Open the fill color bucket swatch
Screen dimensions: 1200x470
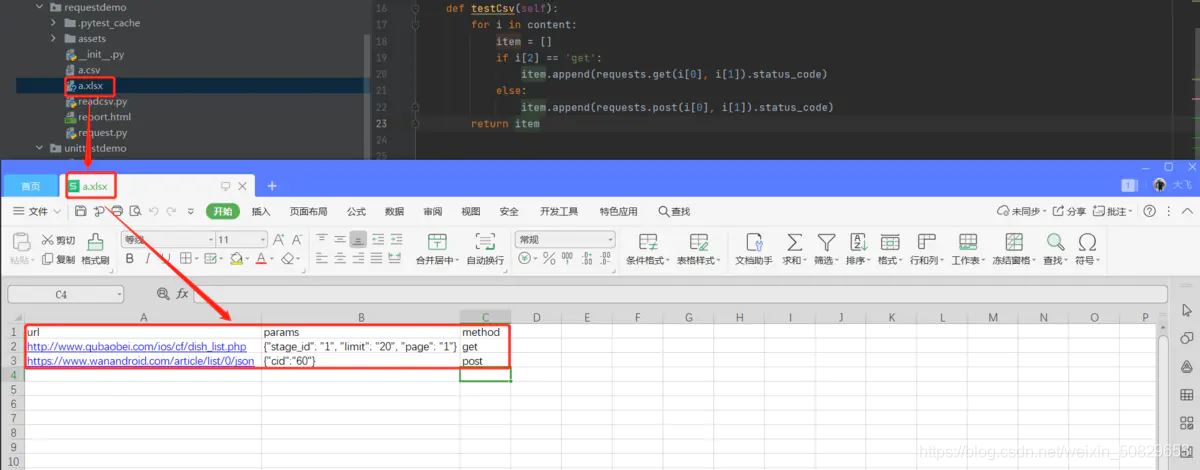point(236,259)
